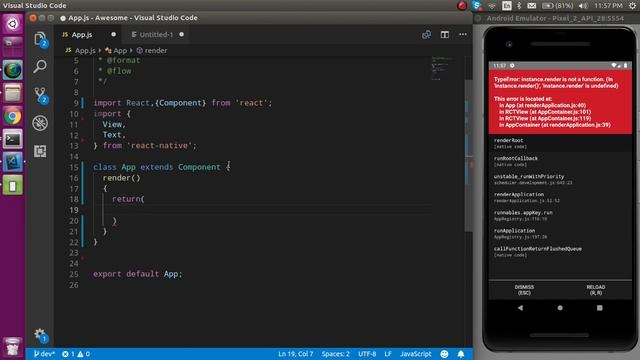
Task: Open Google Chrome from launcher
Action: point(12,116)
